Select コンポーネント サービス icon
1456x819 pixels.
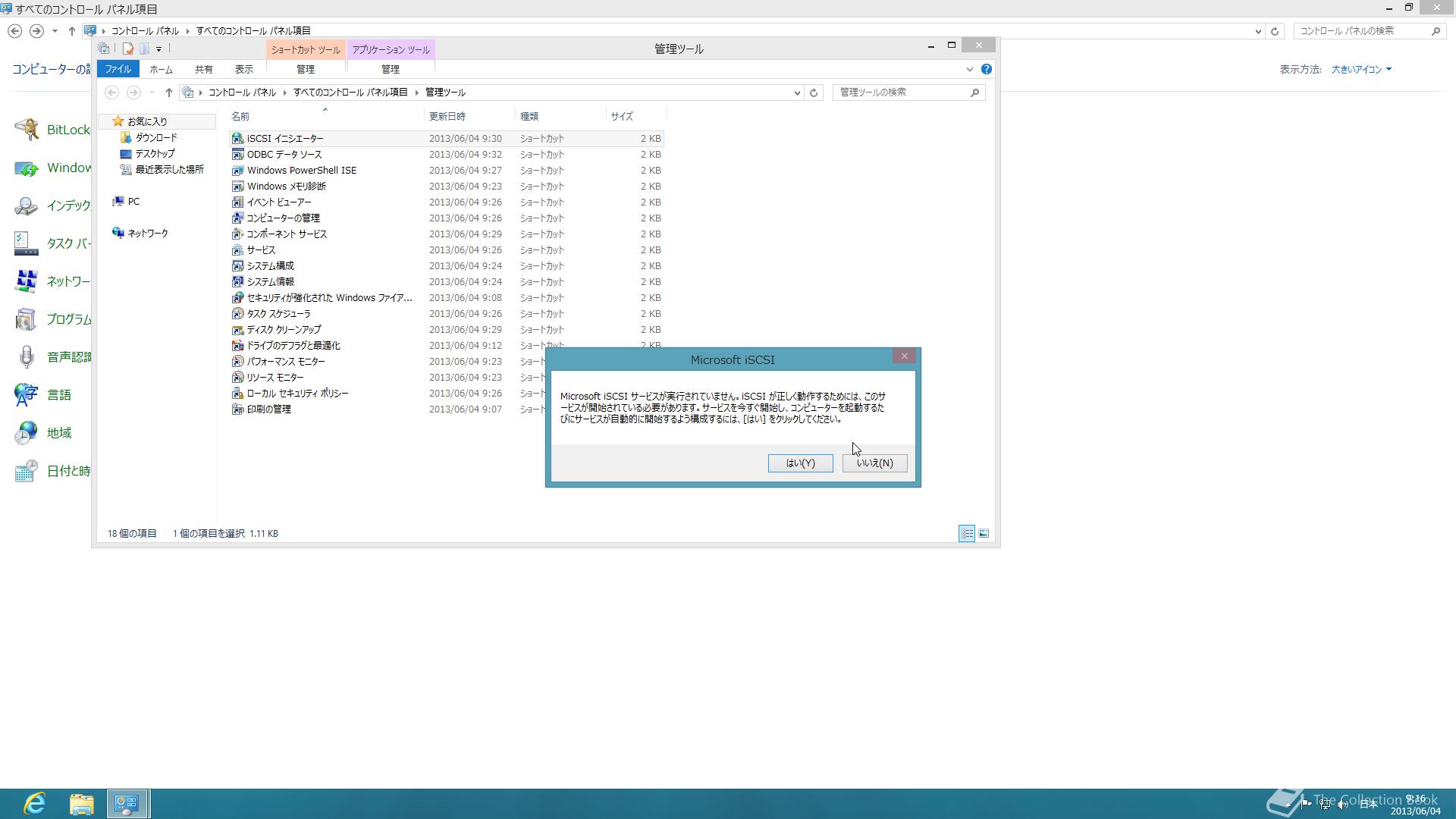[237, 234]
